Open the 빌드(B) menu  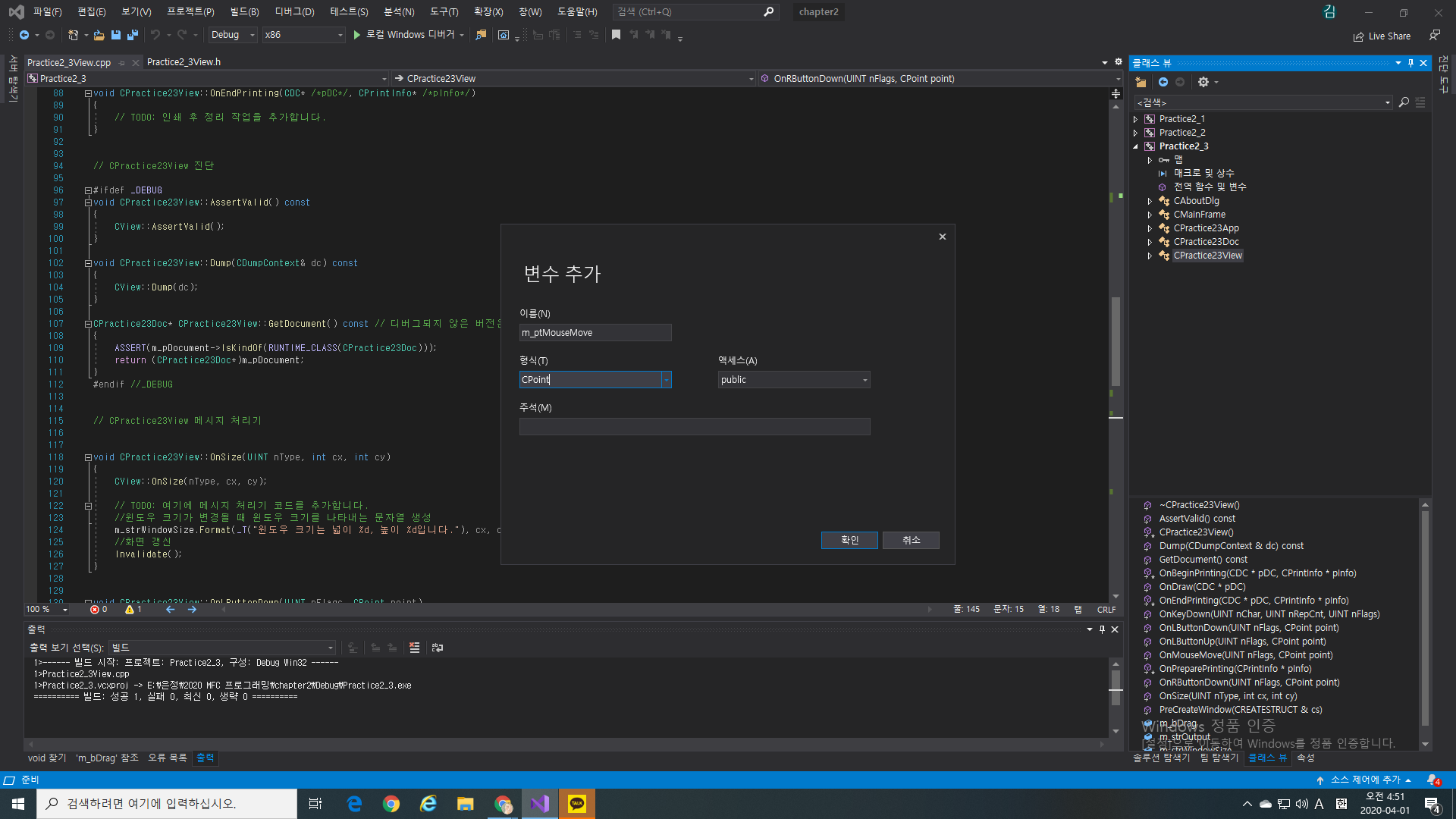(244, 11)
